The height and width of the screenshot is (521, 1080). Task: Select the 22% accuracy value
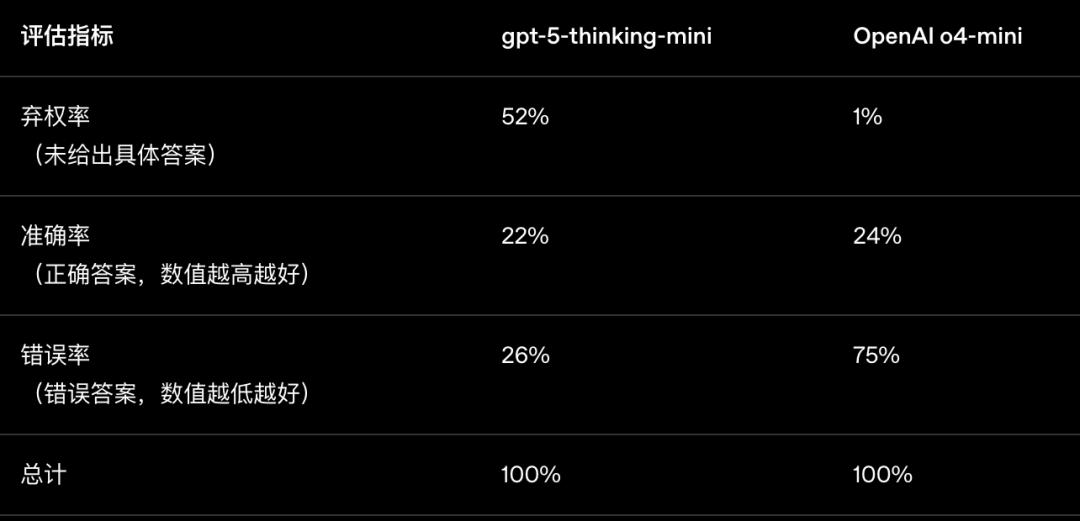pos(525,236)
